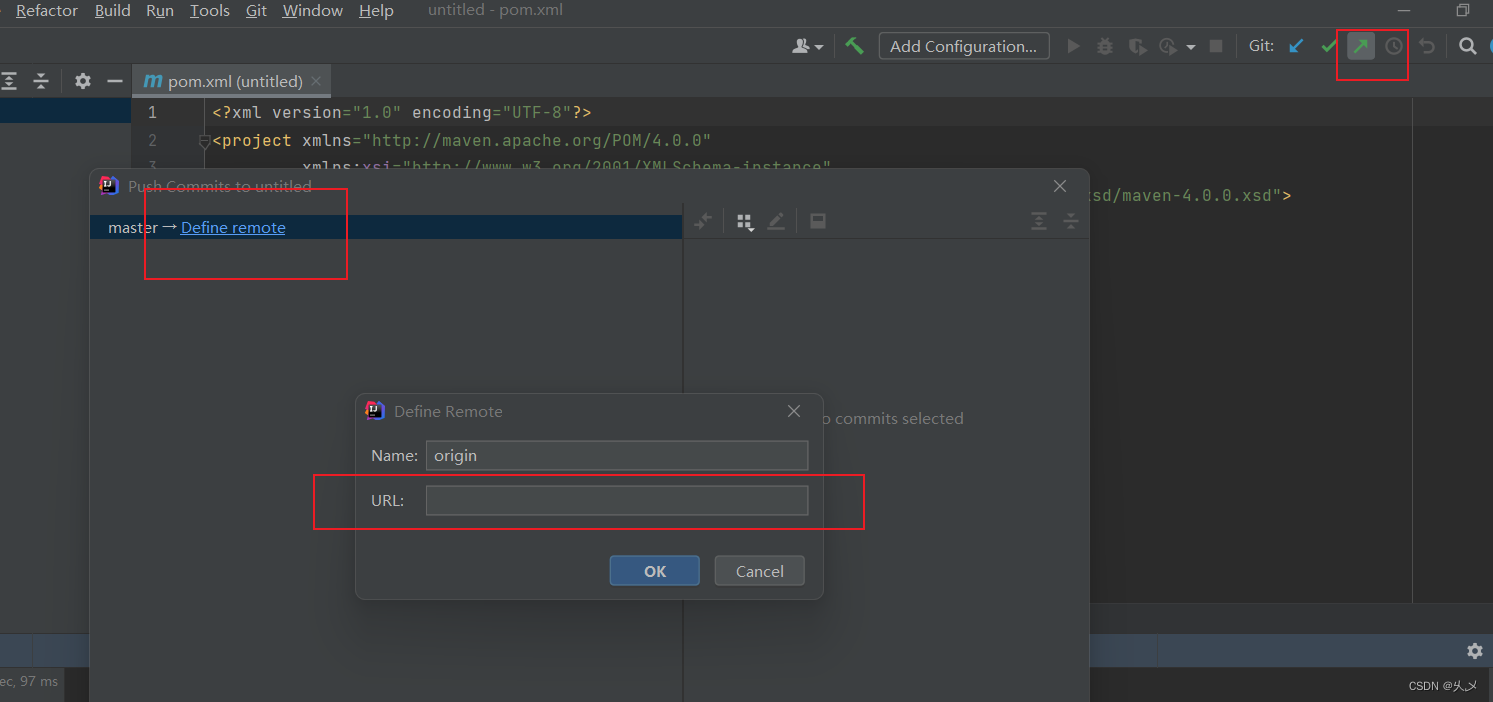Select the Build hammer icon
Image resolution: width=1493 pixels, height=702 pixels.
[x=853, y=45]
